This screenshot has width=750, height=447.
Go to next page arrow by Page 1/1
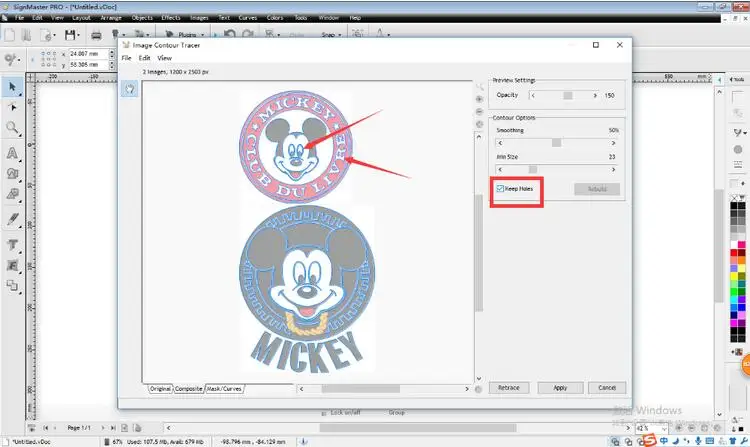pos(103,428)
